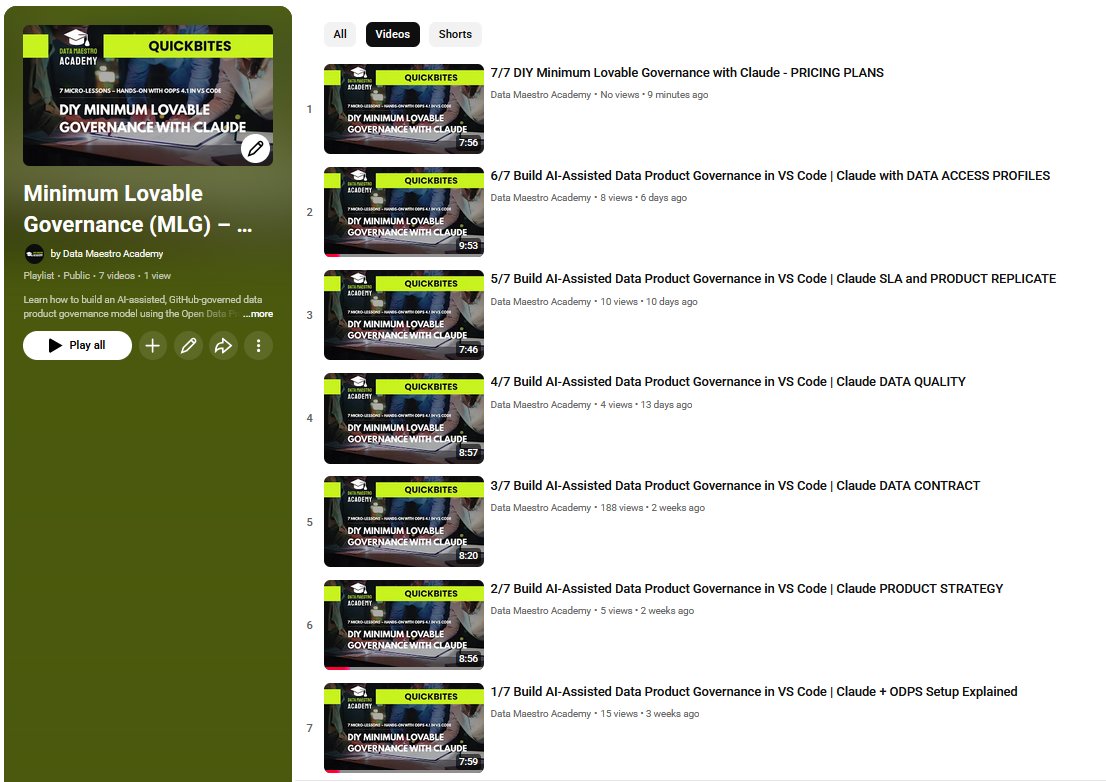Open by Data Maestro Academy channel link in sidebar

coord(107,254)
